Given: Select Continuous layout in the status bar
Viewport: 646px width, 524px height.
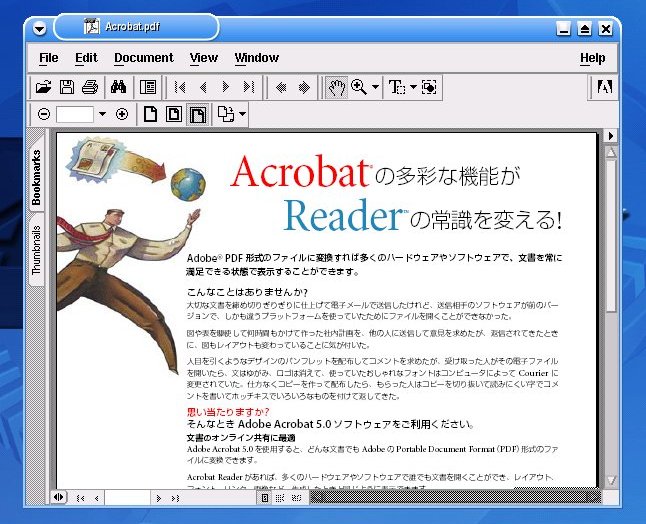Looking at the screenshot, I should point(280,498).
